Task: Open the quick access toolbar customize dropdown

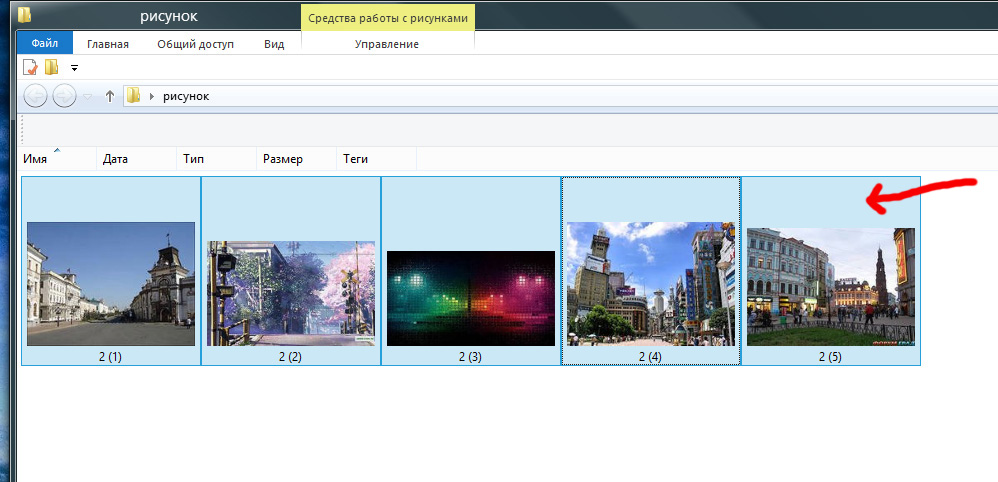Action: click(x=74, y=67)
